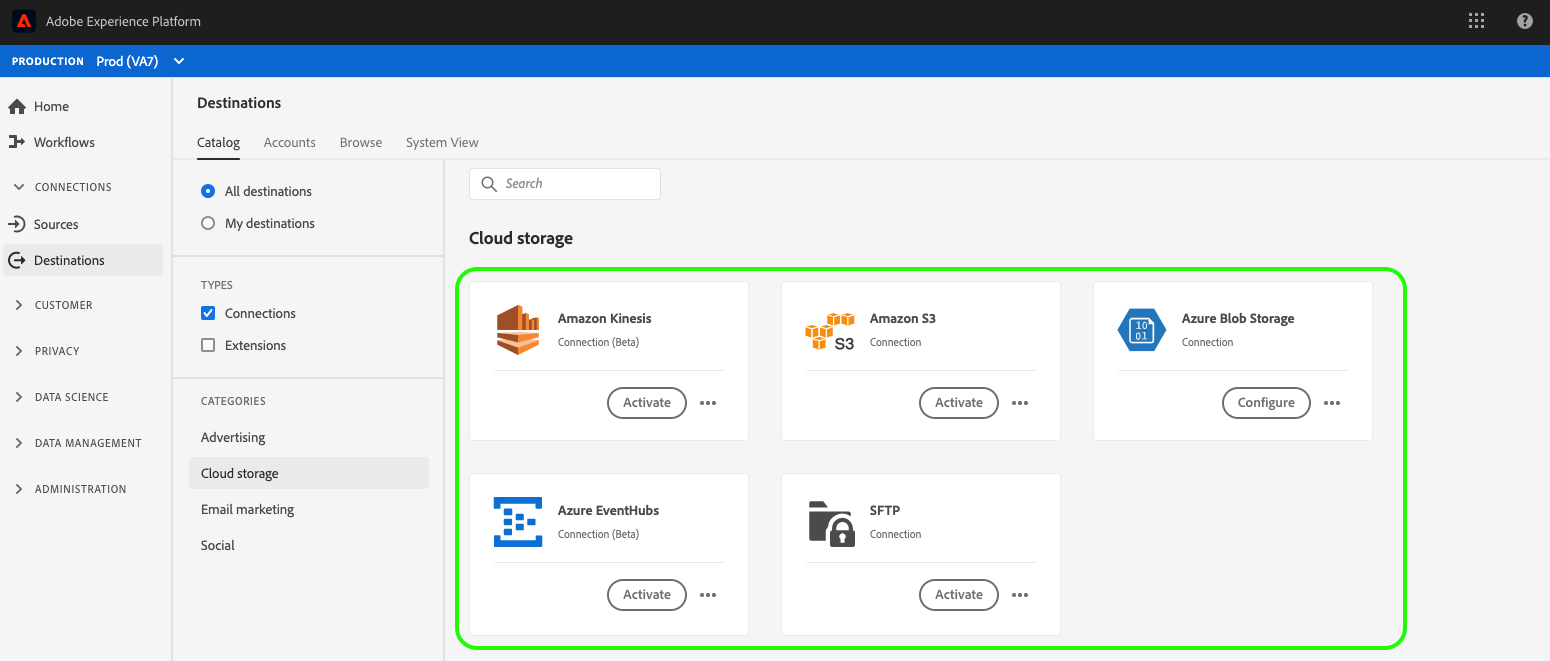Viewport: 1550px width, 661px height.
Task: Activate the SFTP destination
Action: click(x=959, y=595)
